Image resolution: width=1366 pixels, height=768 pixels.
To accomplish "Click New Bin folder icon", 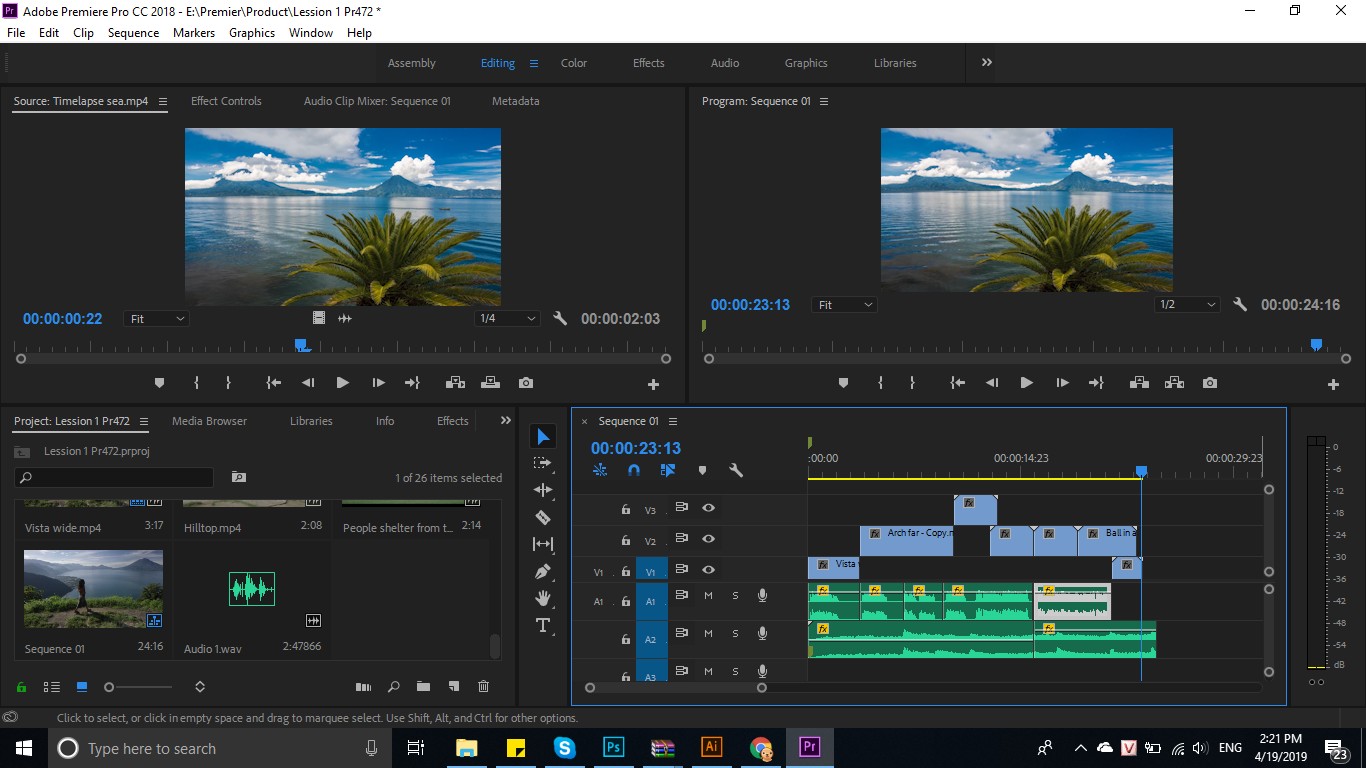I will [x=423, y=687].
